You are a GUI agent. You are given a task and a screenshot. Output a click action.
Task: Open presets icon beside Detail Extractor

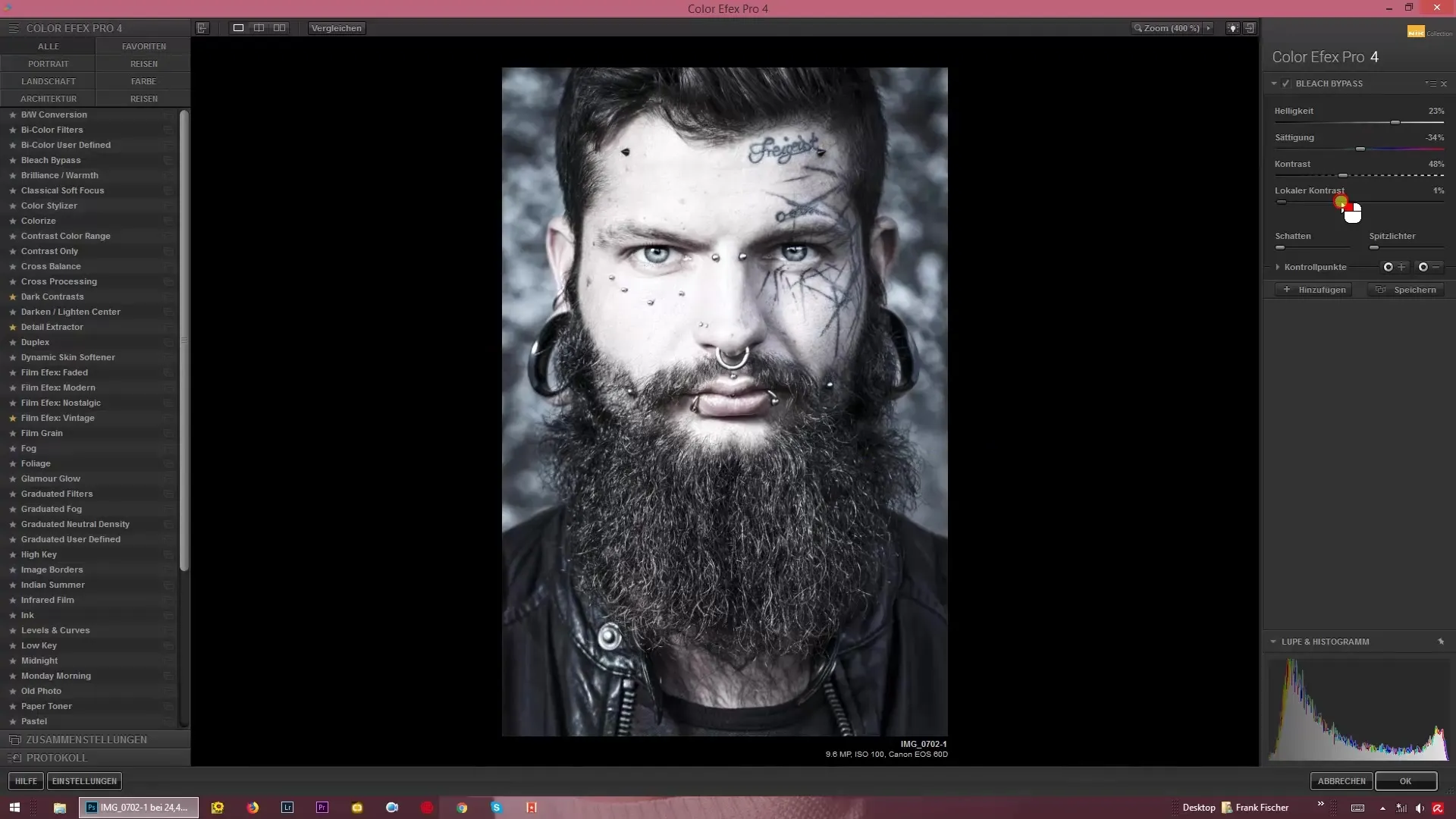pyautogui.click(x=168, y=327)
